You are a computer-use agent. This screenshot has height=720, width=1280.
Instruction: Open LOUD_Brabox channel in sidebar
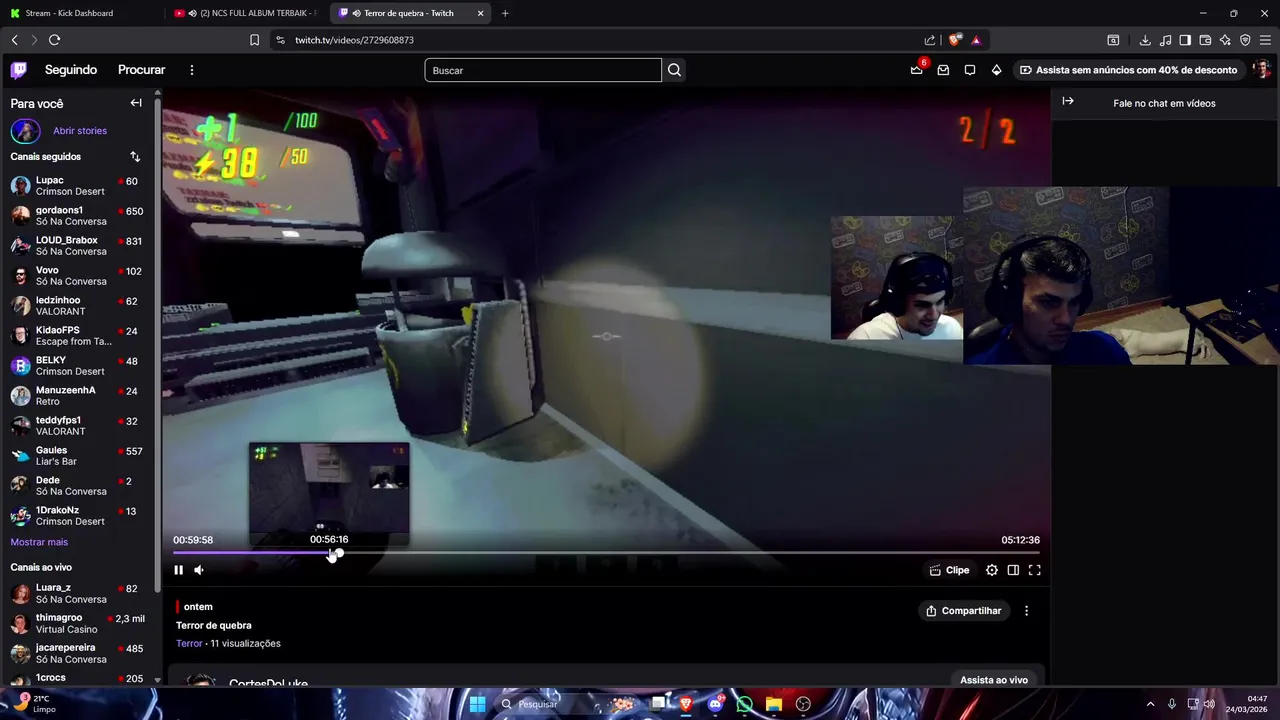click(78, 246)
